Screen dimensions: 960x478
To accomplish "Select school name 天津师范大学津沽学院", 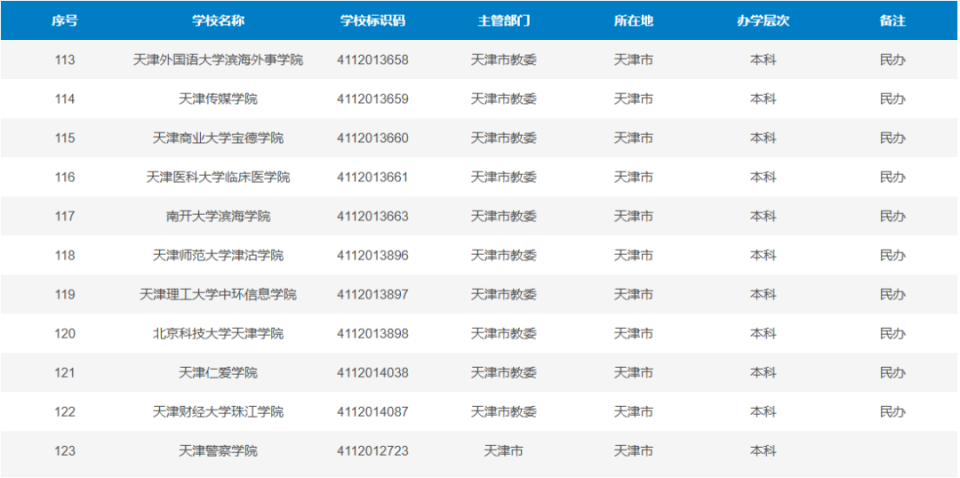I will click(218, 256).
